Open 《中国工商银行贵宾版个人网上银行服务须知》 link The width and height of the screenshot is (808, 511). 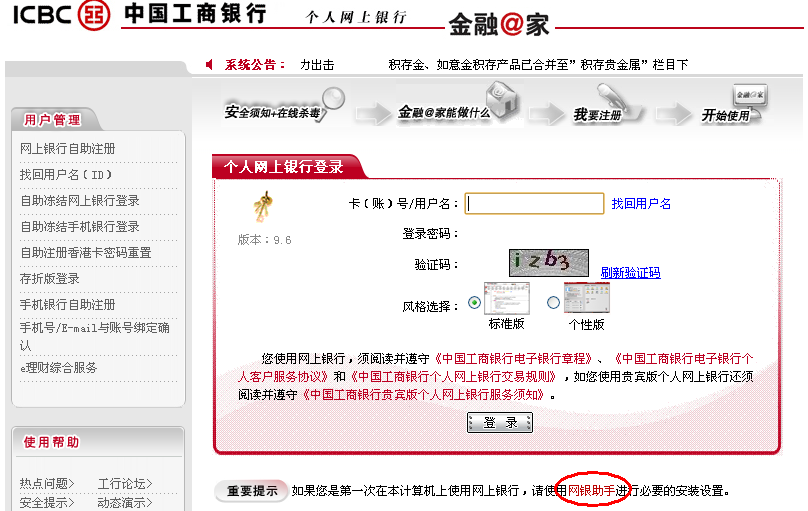(x=423, y=395)
